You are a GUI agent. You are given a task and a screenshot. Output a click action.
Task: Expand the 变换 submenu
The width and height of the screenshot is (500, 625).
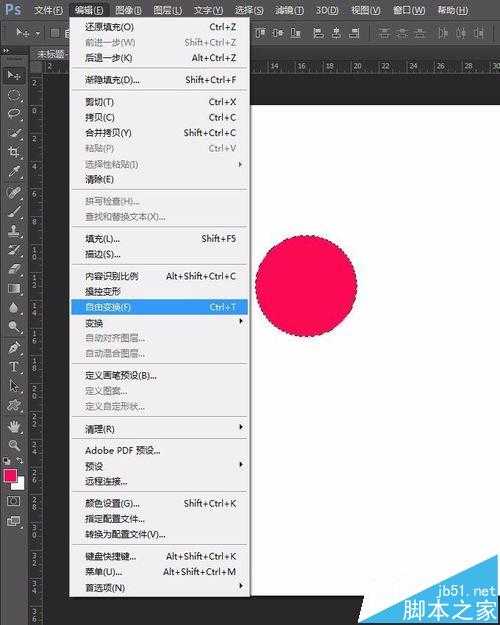(x=159, y=323)
